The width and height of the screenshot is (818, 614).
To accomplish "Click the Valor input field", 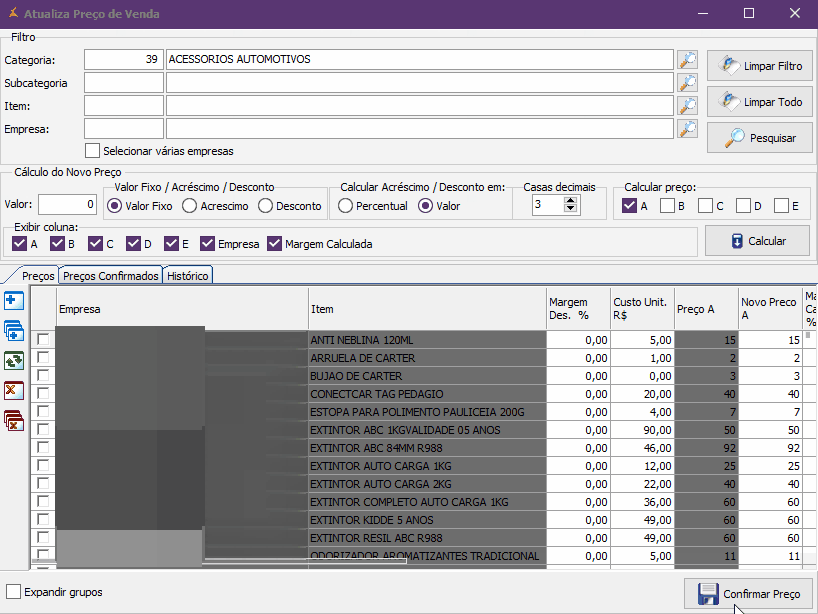I will 67,205.
